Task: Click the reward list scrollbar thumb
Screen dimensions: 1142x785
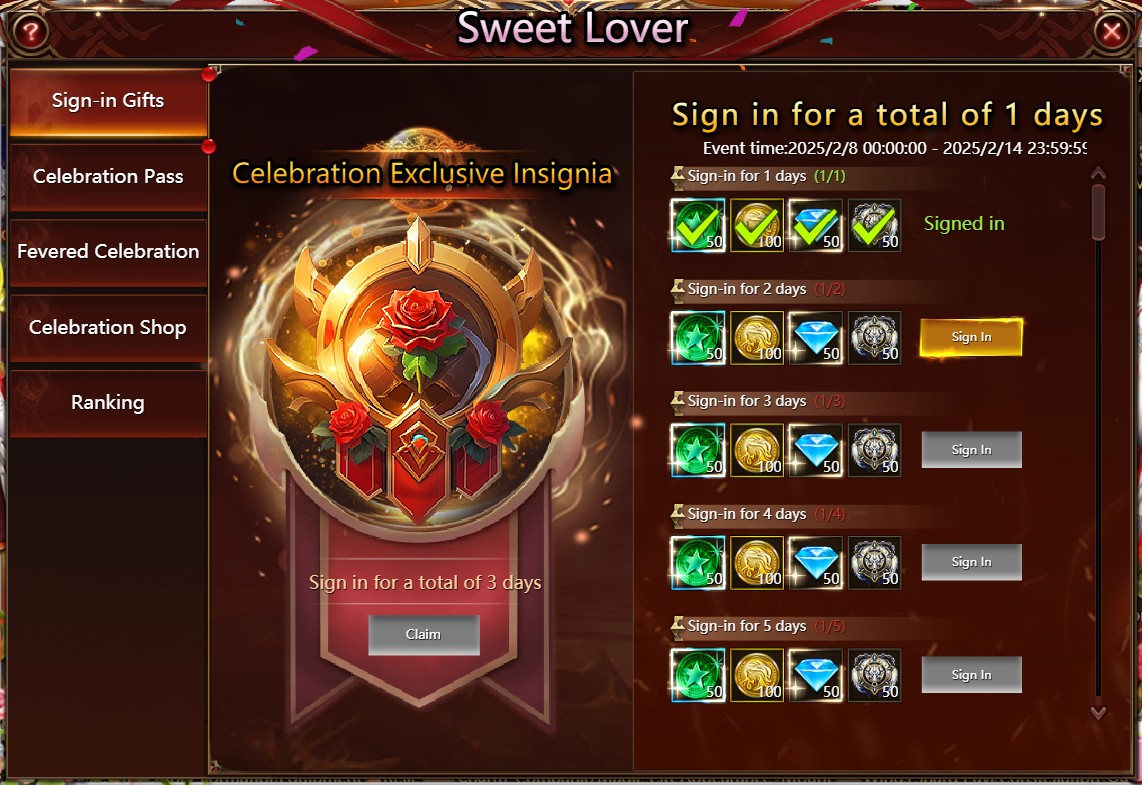Action: [x=1098, y=212]
